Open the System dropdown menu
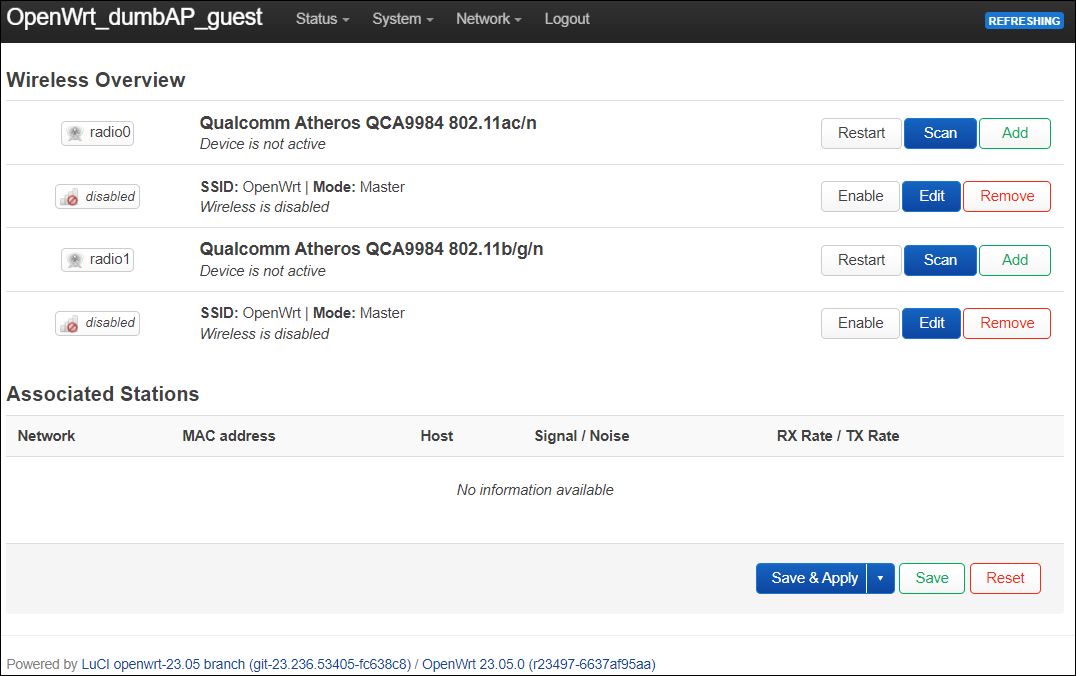This screenshot has width=1076, height=676. pyautogui.click(x=403, y=19)
